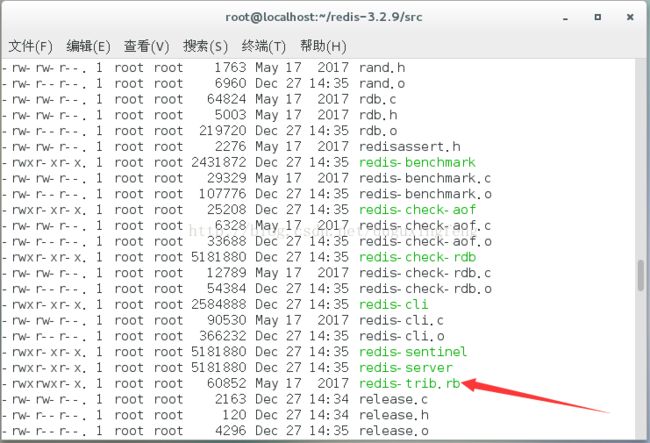Minimize the terminal window
The width and height of the screenshot is (650, 443).
pos(565,18)
